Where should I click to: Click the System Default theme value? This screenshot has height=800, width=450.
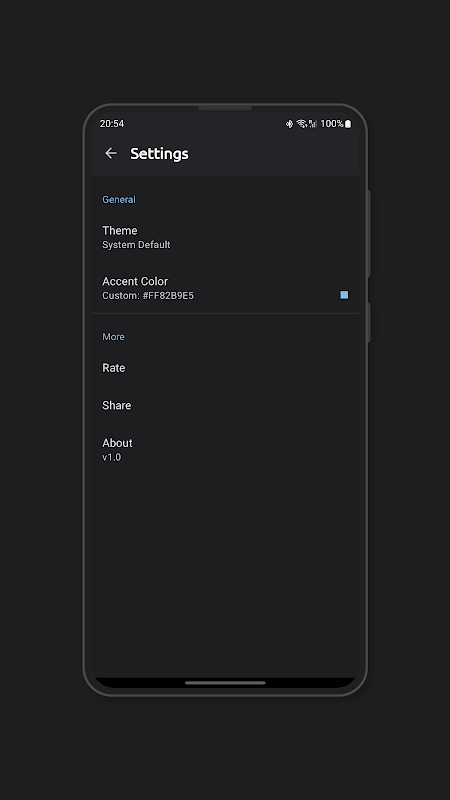pos(136,245)
